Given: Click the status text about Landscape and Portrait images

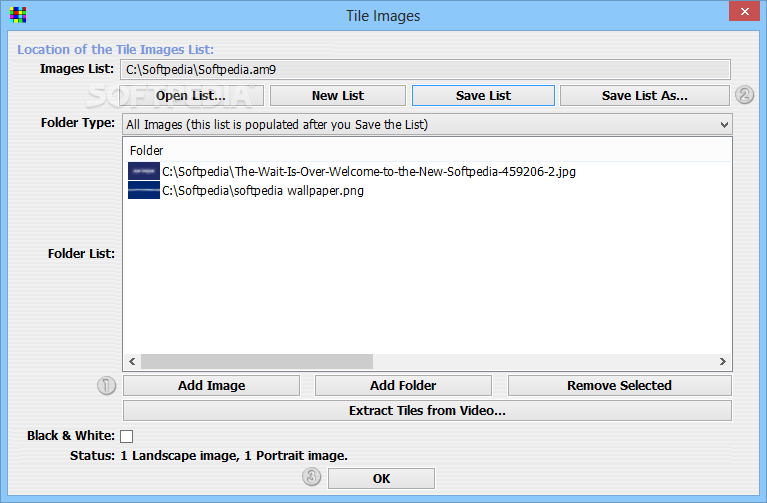Looking at the screenshot, I should [x=234, y=456].
